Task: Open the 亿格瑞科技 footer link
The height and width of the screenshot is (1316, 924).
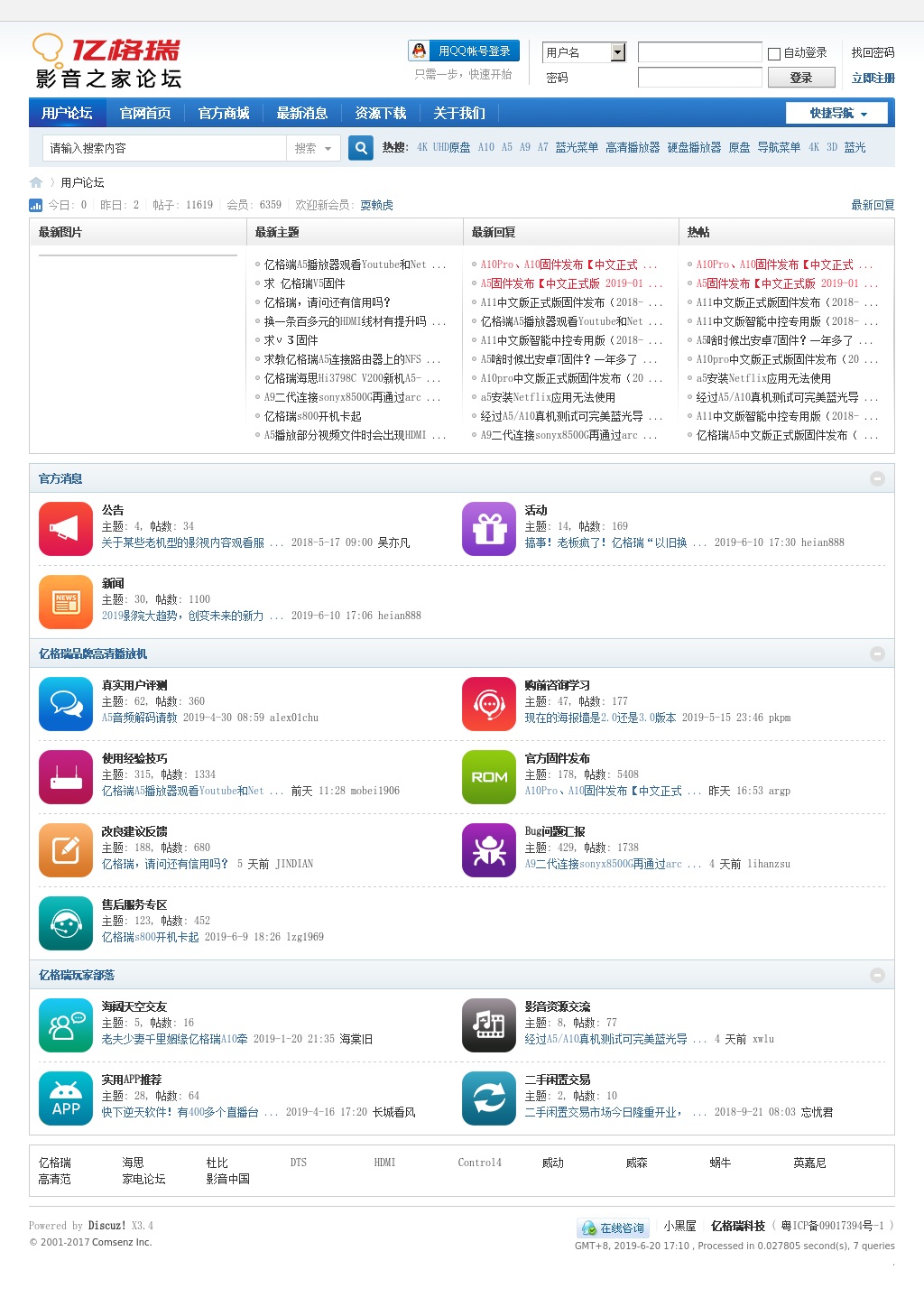Action: [737, 1226]
